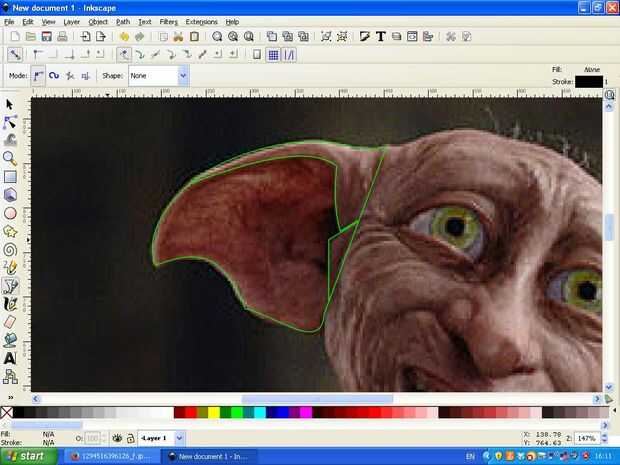Open the File menu

pos(9,22)
